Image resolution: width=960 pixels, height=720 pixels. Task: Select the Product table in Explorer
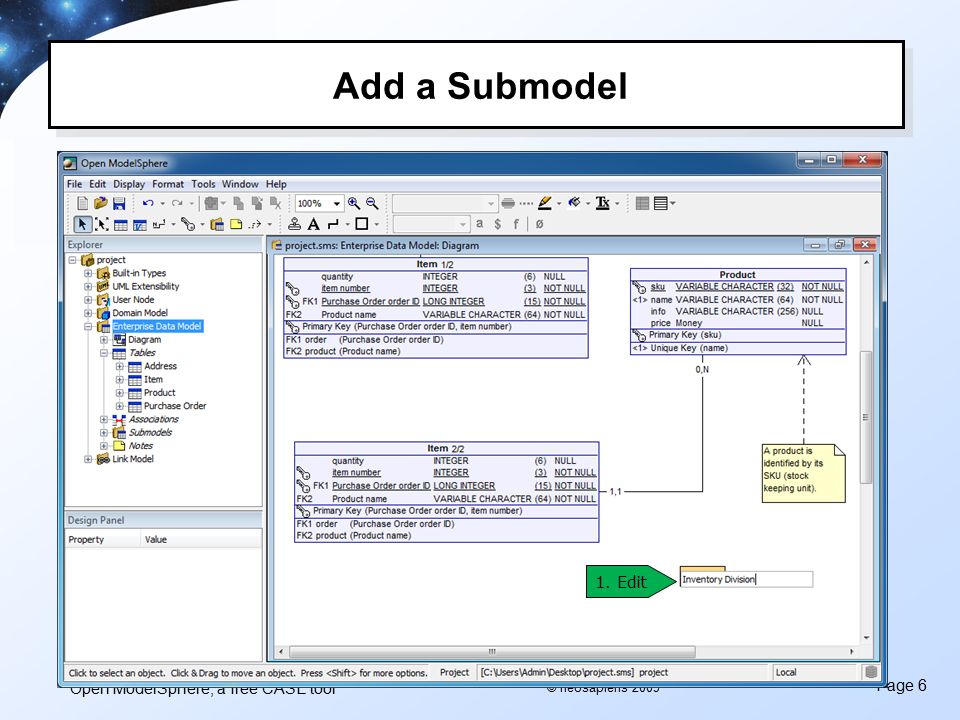[x=159, y=392]
